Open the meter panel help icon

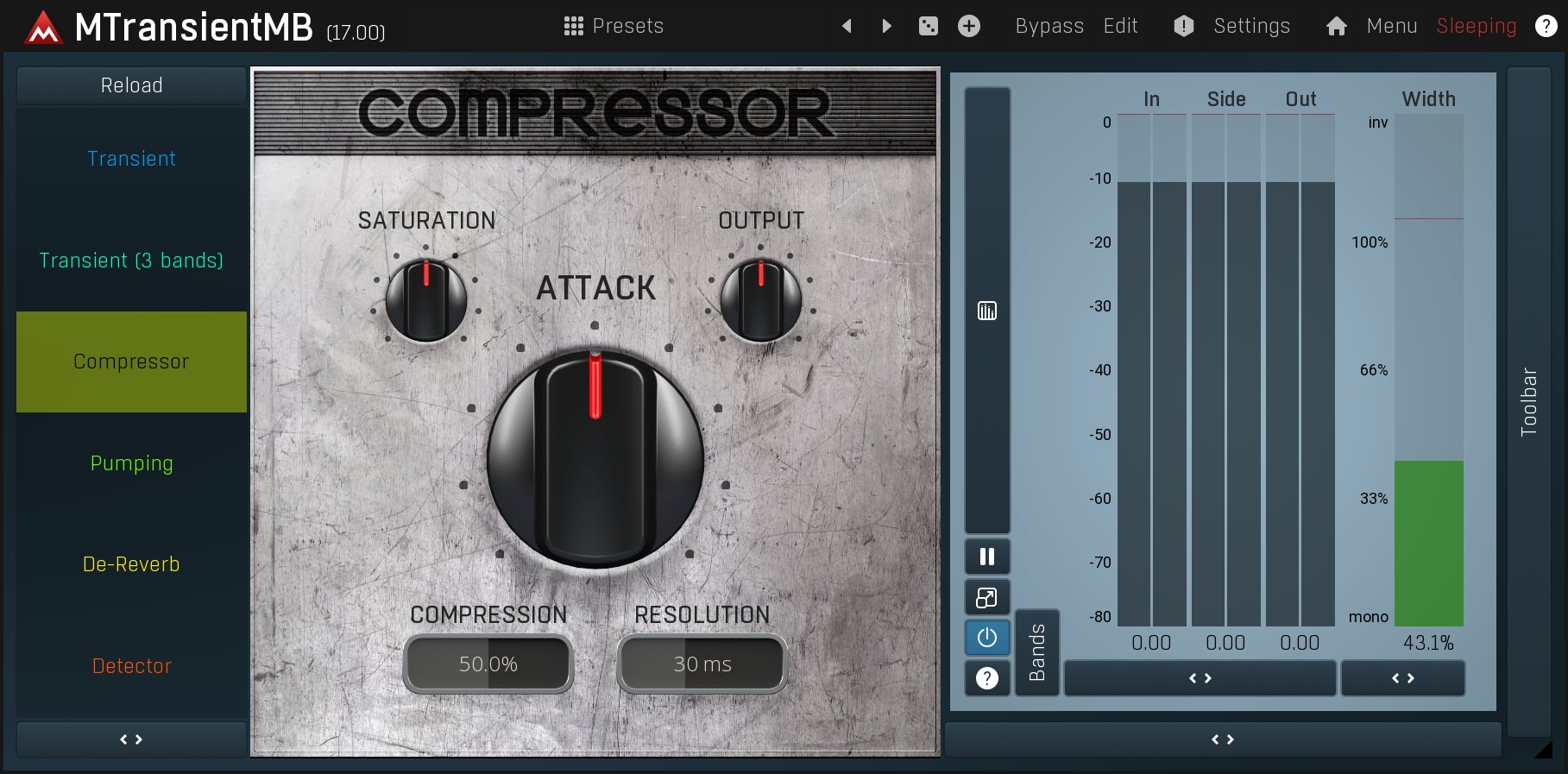(987, 678)
